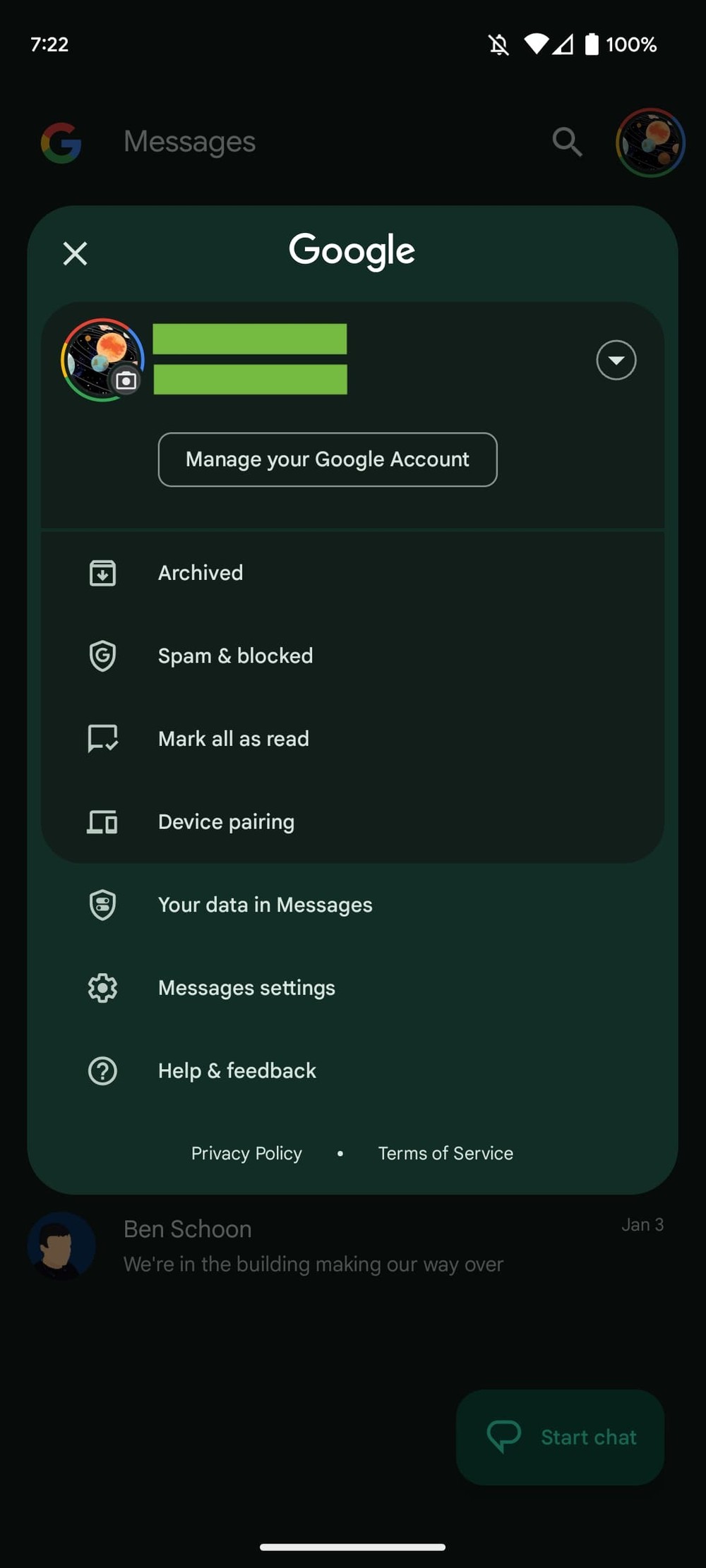706x1568 pixels.
Task: Open the Privacy Policy link
Action: [x=246, y=1153]
